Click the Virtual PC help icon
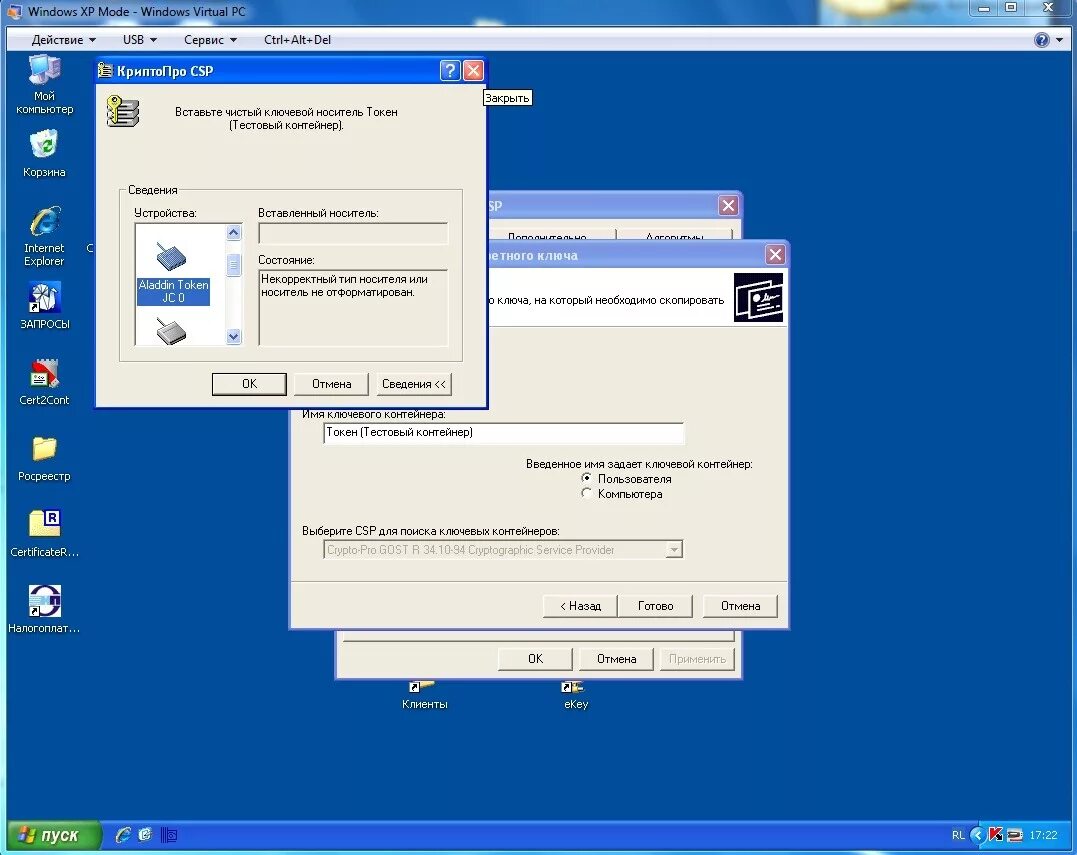The width and height of the screenshot is (1077, 855). (1041, 40)
